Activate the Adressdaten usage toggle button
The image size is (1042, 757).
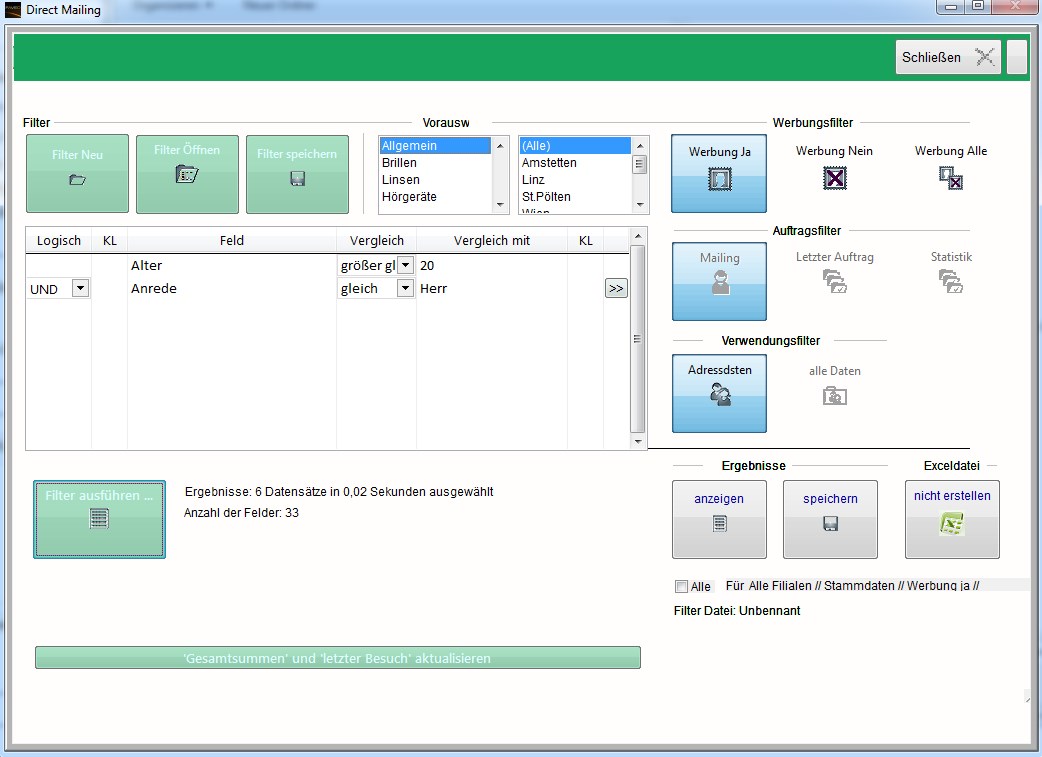pyautogui.click(x=719, y=393)
